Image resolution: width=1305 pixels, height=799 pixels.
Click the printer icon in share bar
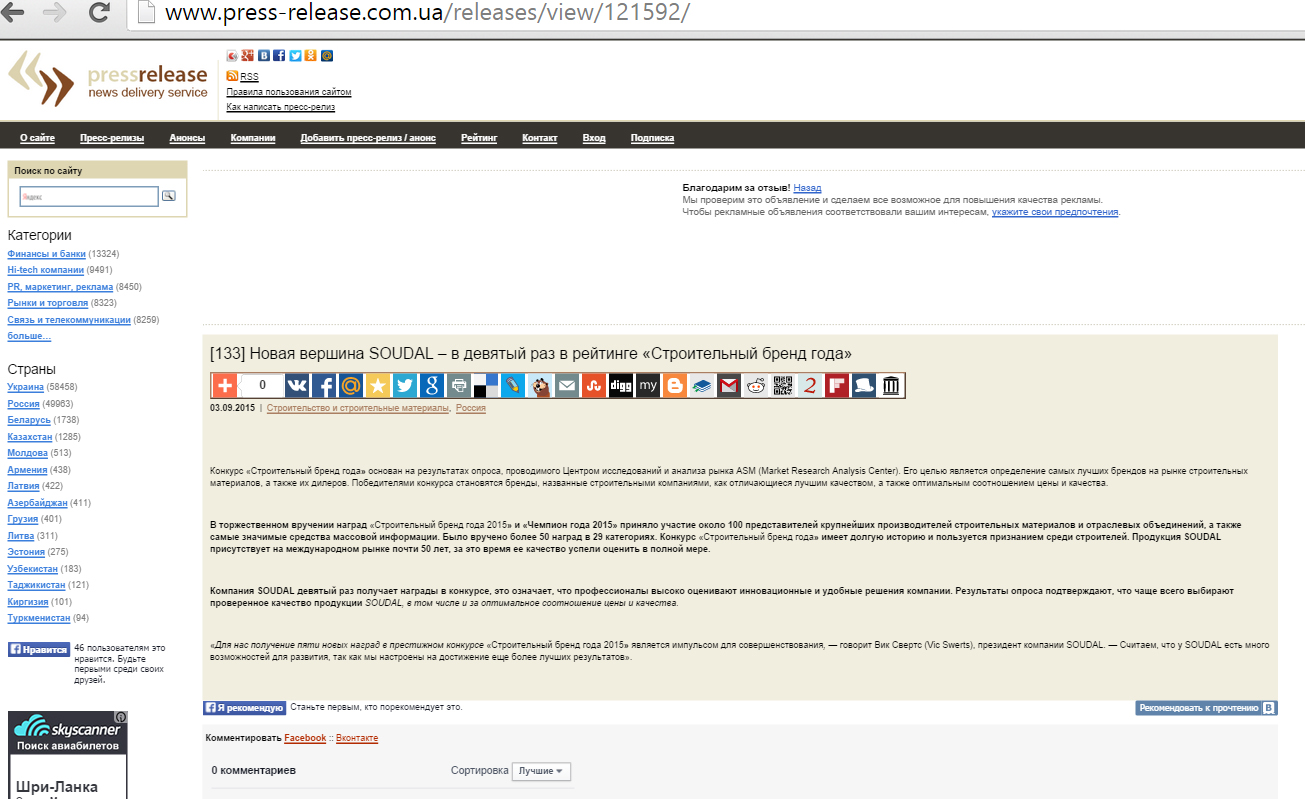click(459, 386)
